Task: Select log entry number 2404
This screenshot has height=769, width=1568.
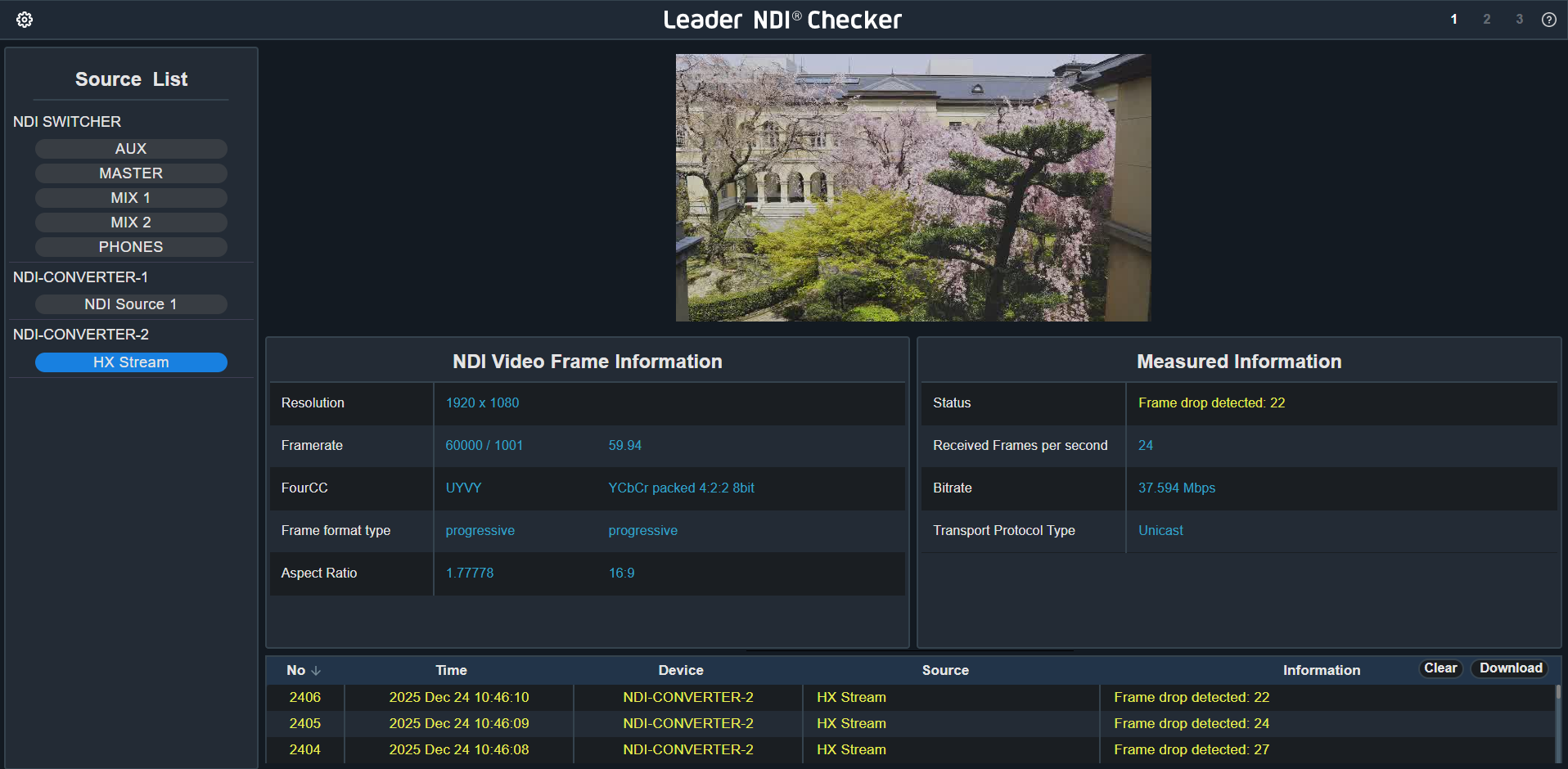Action: (x=304, y=749)
